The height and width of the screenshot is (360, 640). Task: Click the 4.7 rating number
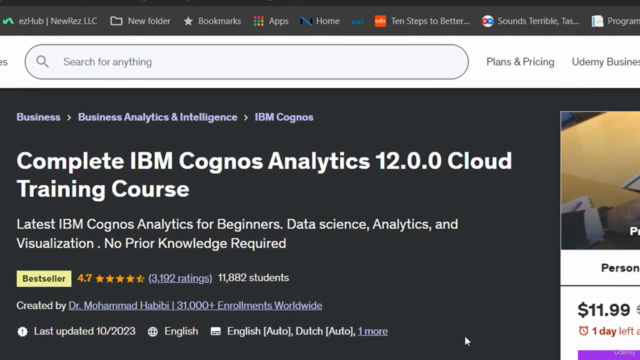coord(84,278)
